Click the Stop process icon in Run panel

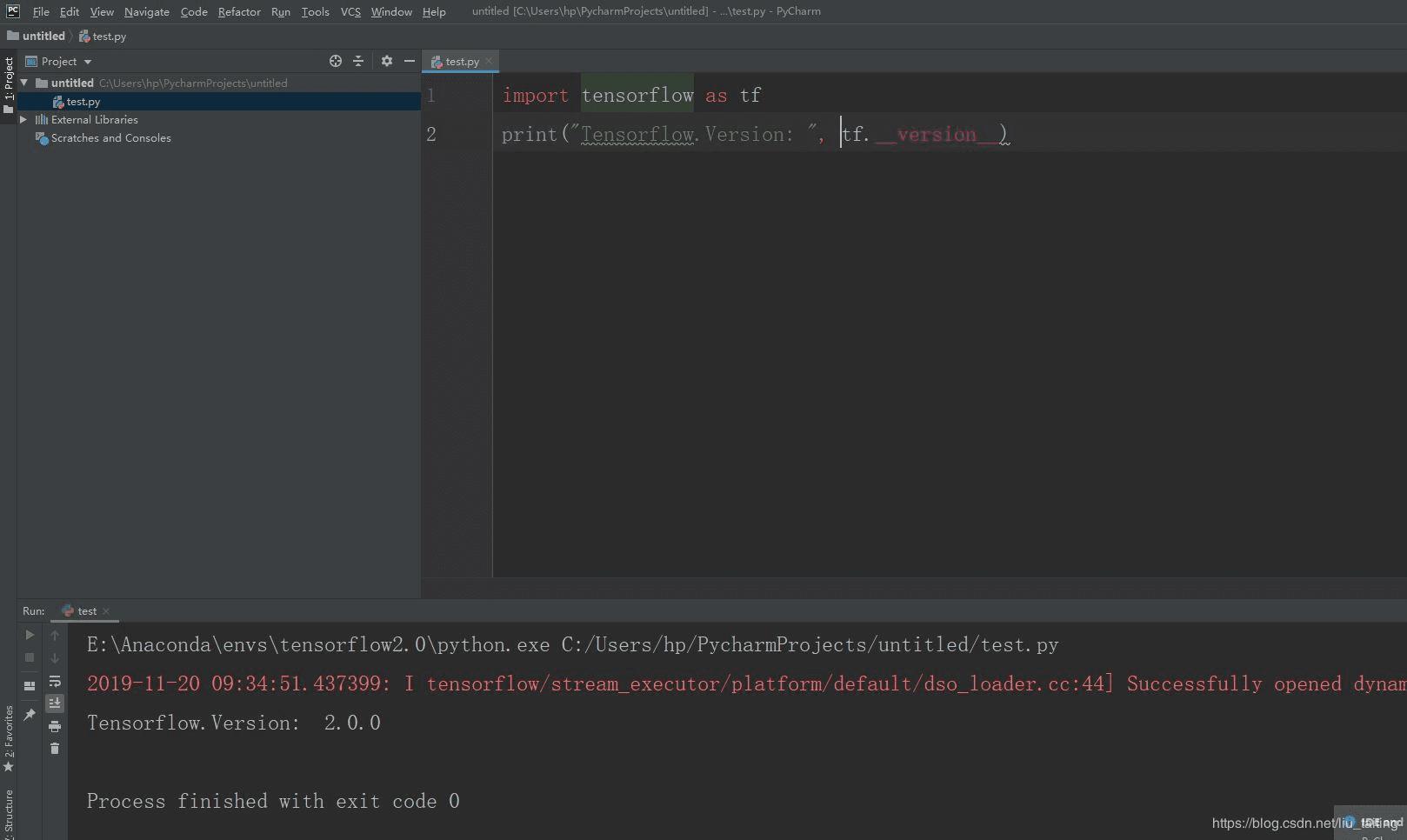tap(30, 658)
